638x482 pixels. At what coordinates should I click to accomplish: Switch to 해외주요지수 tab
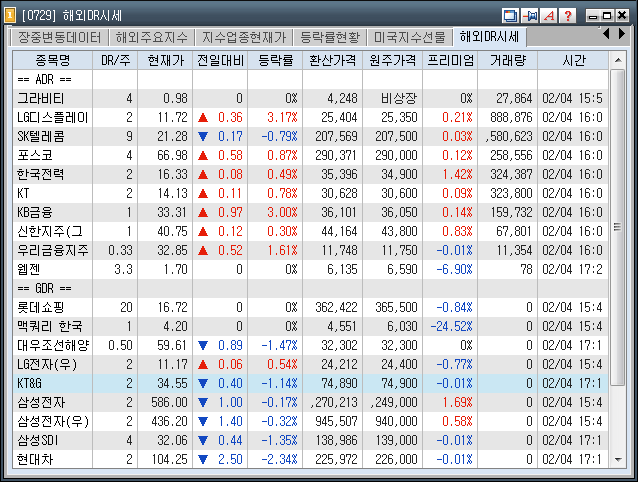151,37
